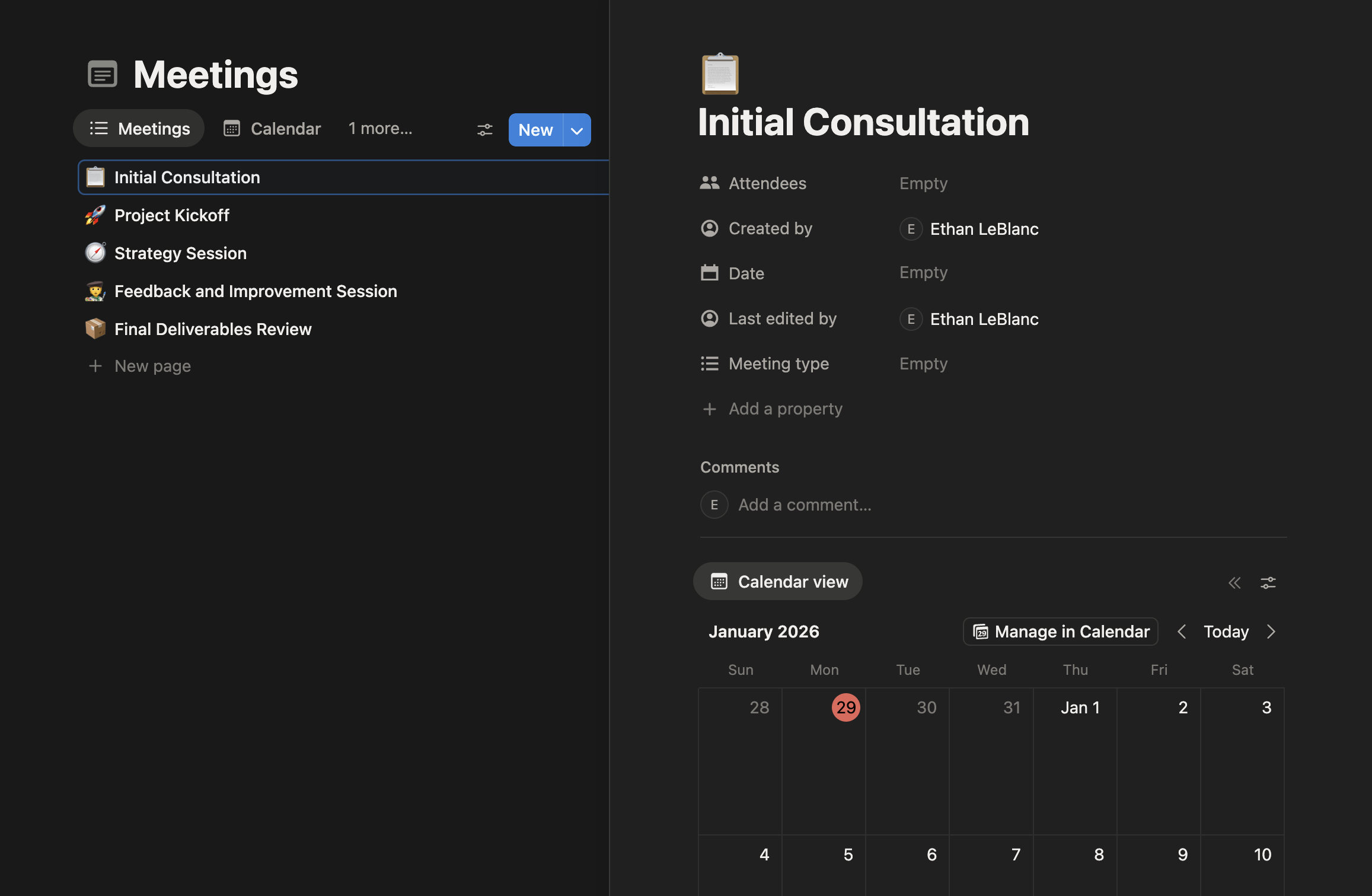Open database view settings icon beside New
Screen dimensions: 1372x896
(484, 130)
